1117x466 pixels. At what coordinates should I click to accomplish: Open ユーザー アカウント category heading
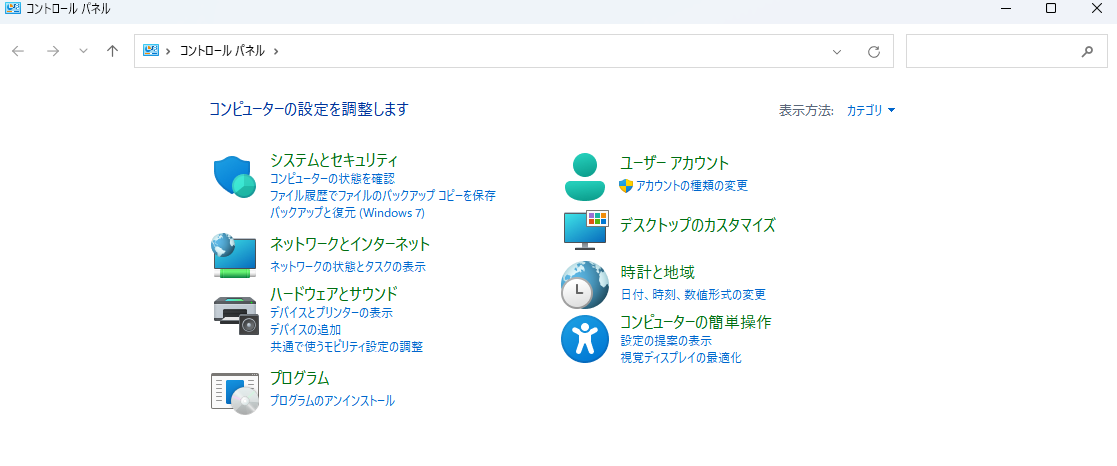[x=675, y=163]
